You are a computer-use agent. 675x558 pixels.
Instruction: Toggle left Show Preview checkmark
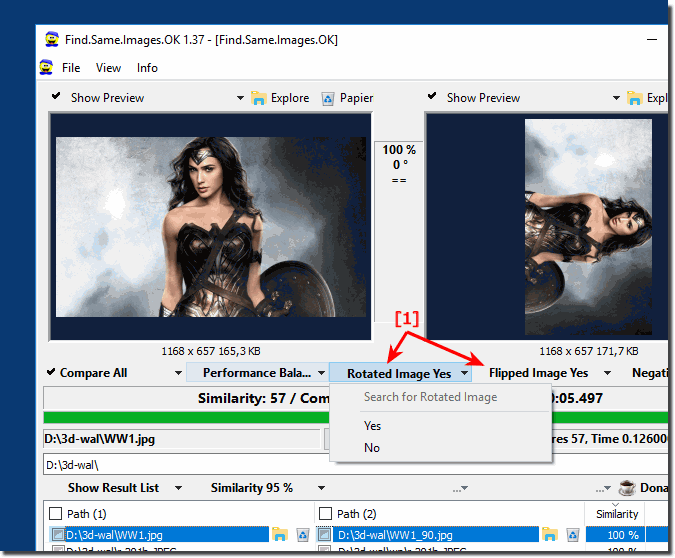[56, 96]
